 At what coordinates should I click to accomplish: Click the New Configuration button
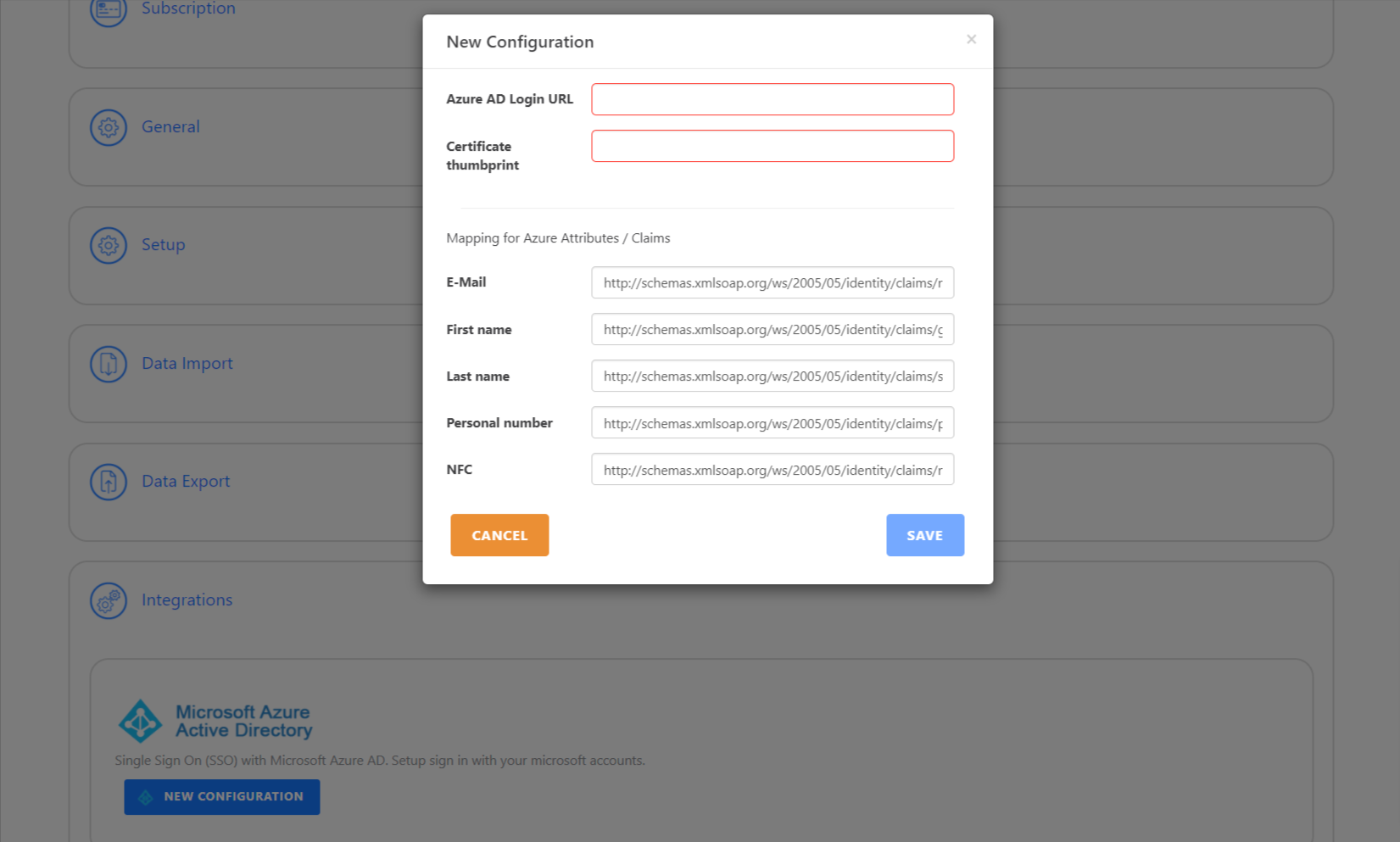click(222, 797)
